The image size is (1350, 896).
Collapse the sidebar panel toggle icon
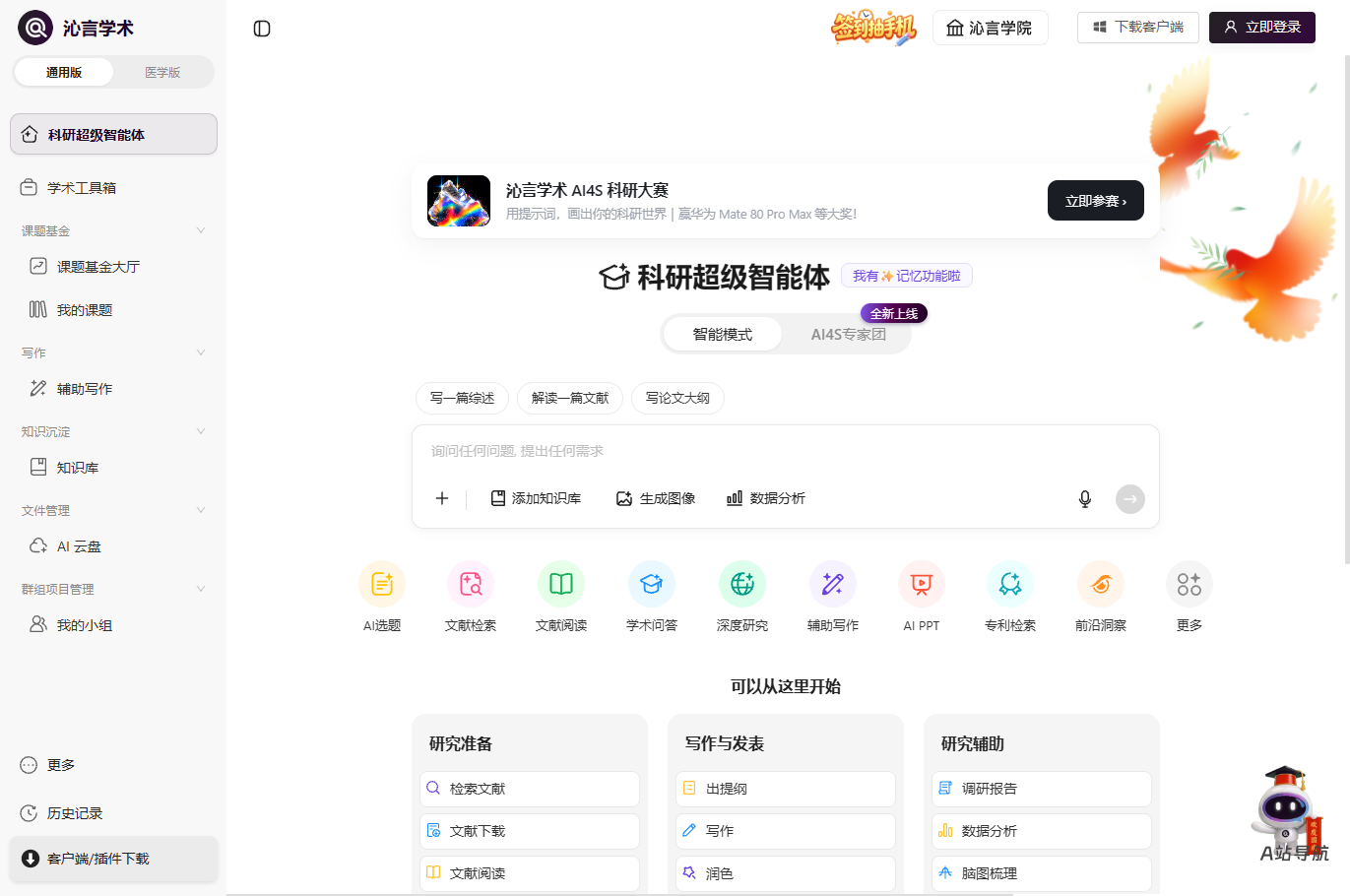coord(262,29)
